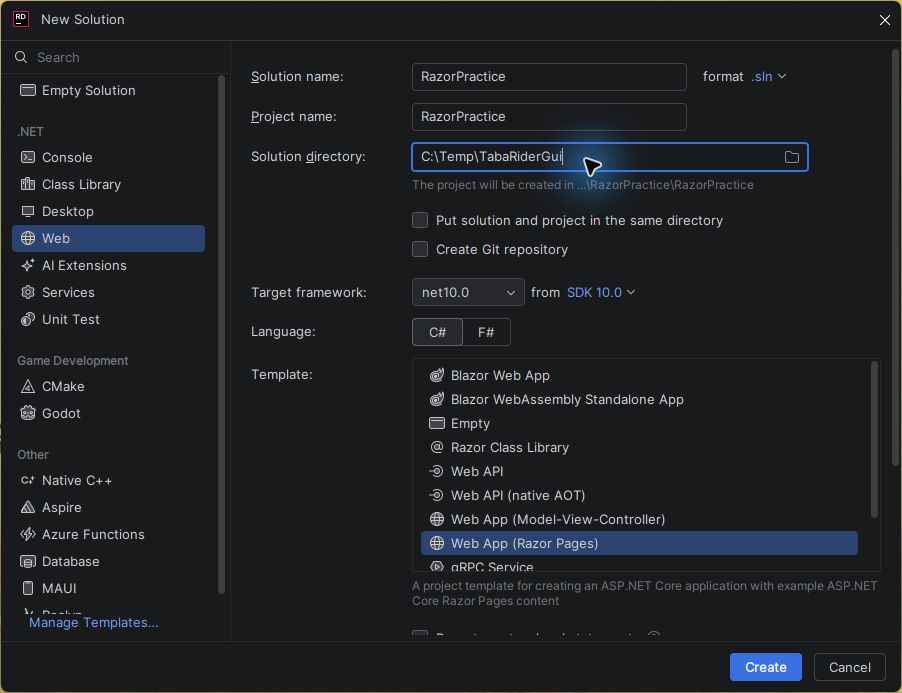Screen dimensions: 902x693
Task: Select Web App (Razor Pages) template
Action: point(639,543)
